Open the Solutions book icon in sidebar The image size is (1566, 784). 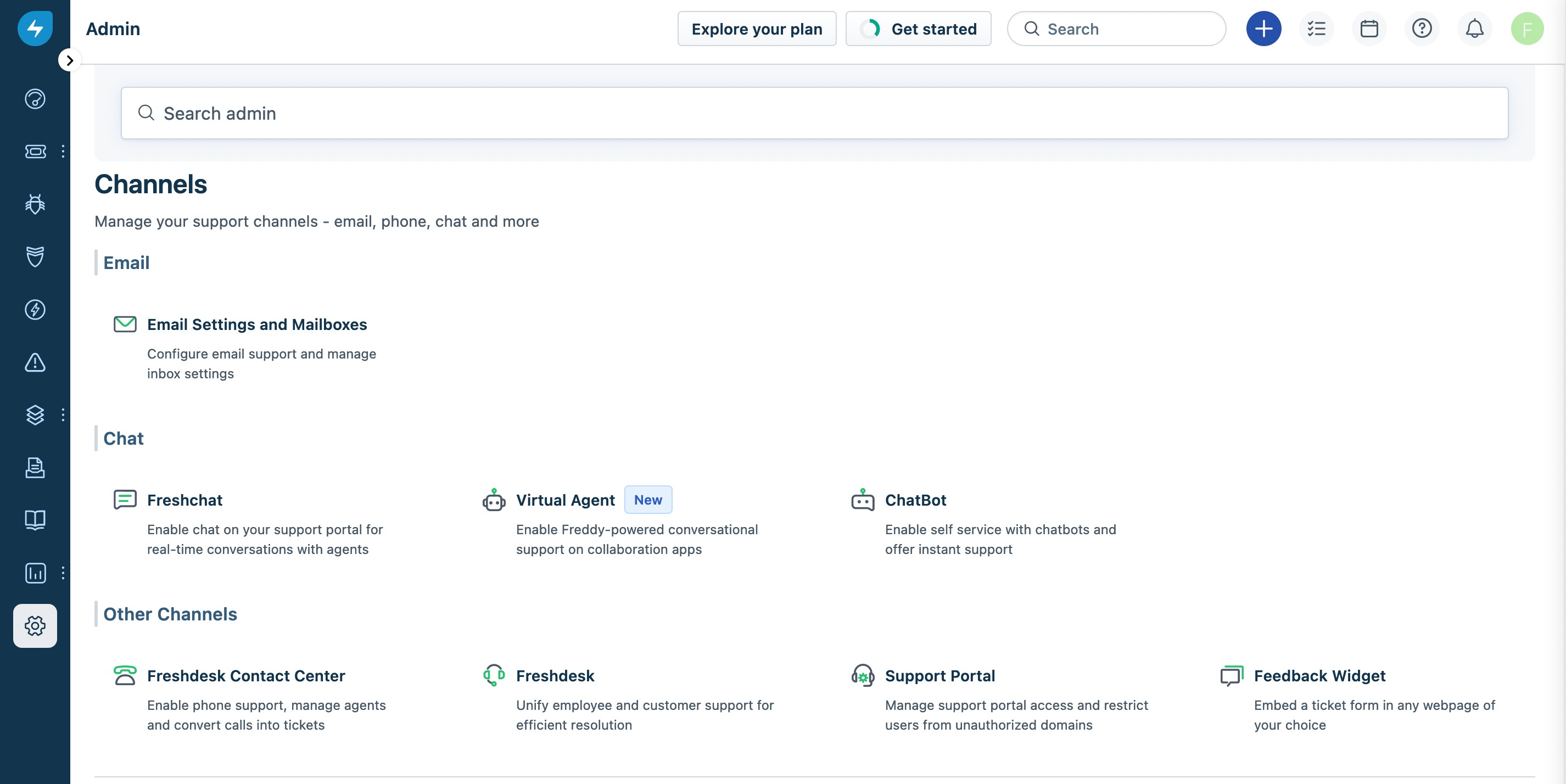[x=35, y=520]
